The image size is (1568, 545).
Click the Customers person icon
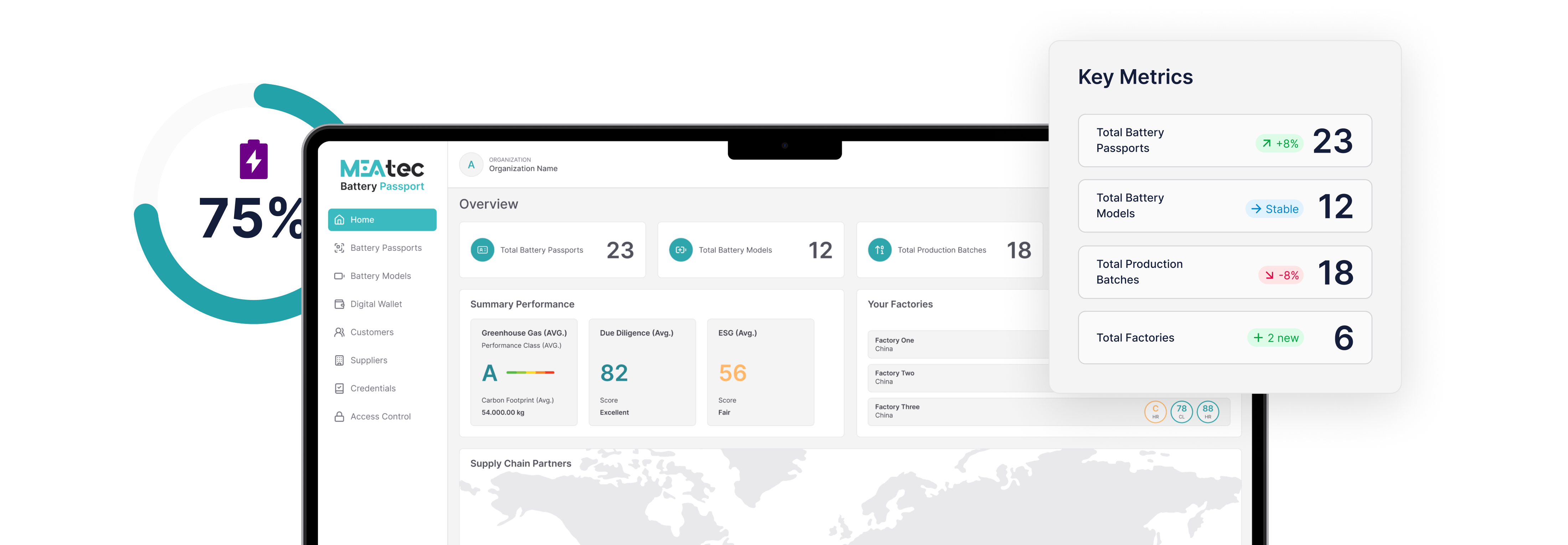tap(339, 332)
